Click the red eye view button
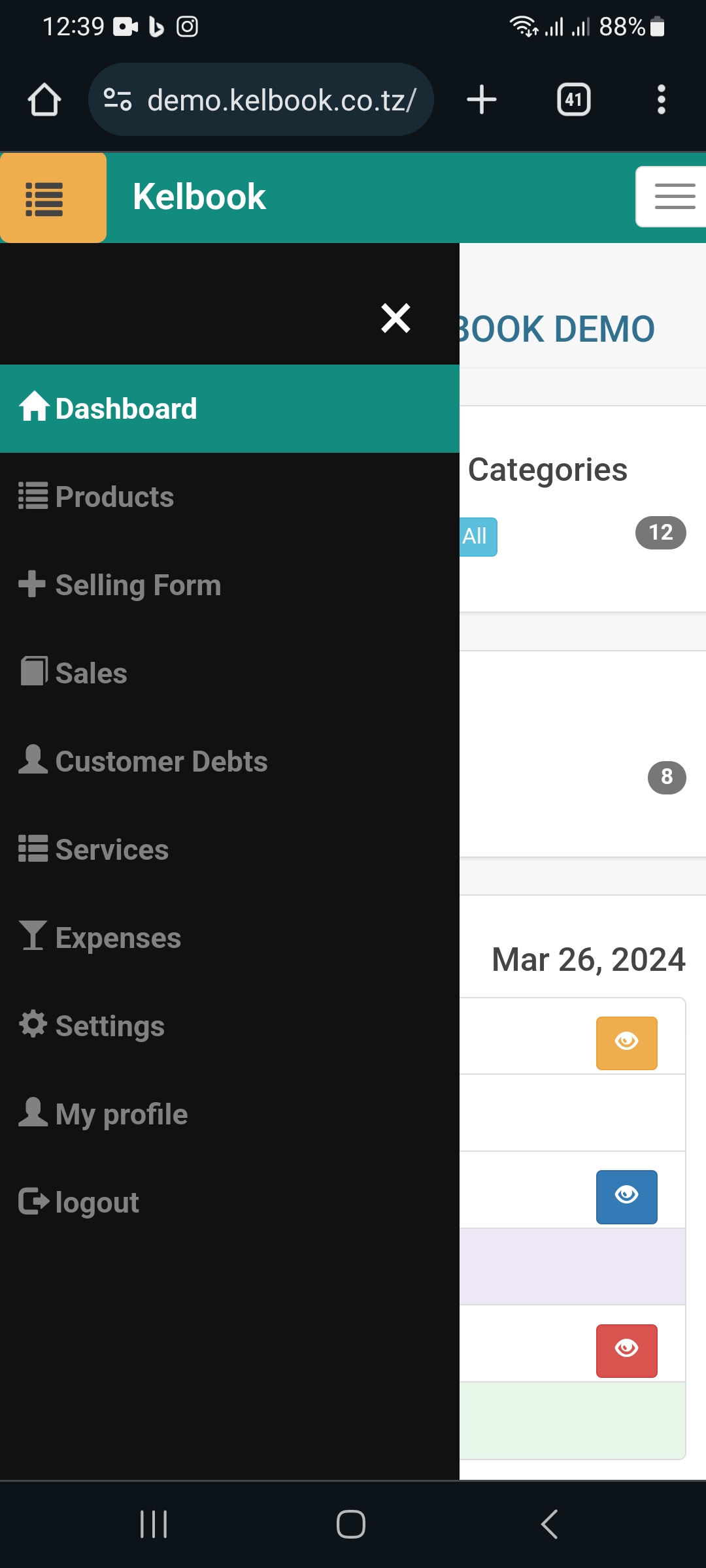The height and width of the screenshot is (1568, 706). [626, 1350]
